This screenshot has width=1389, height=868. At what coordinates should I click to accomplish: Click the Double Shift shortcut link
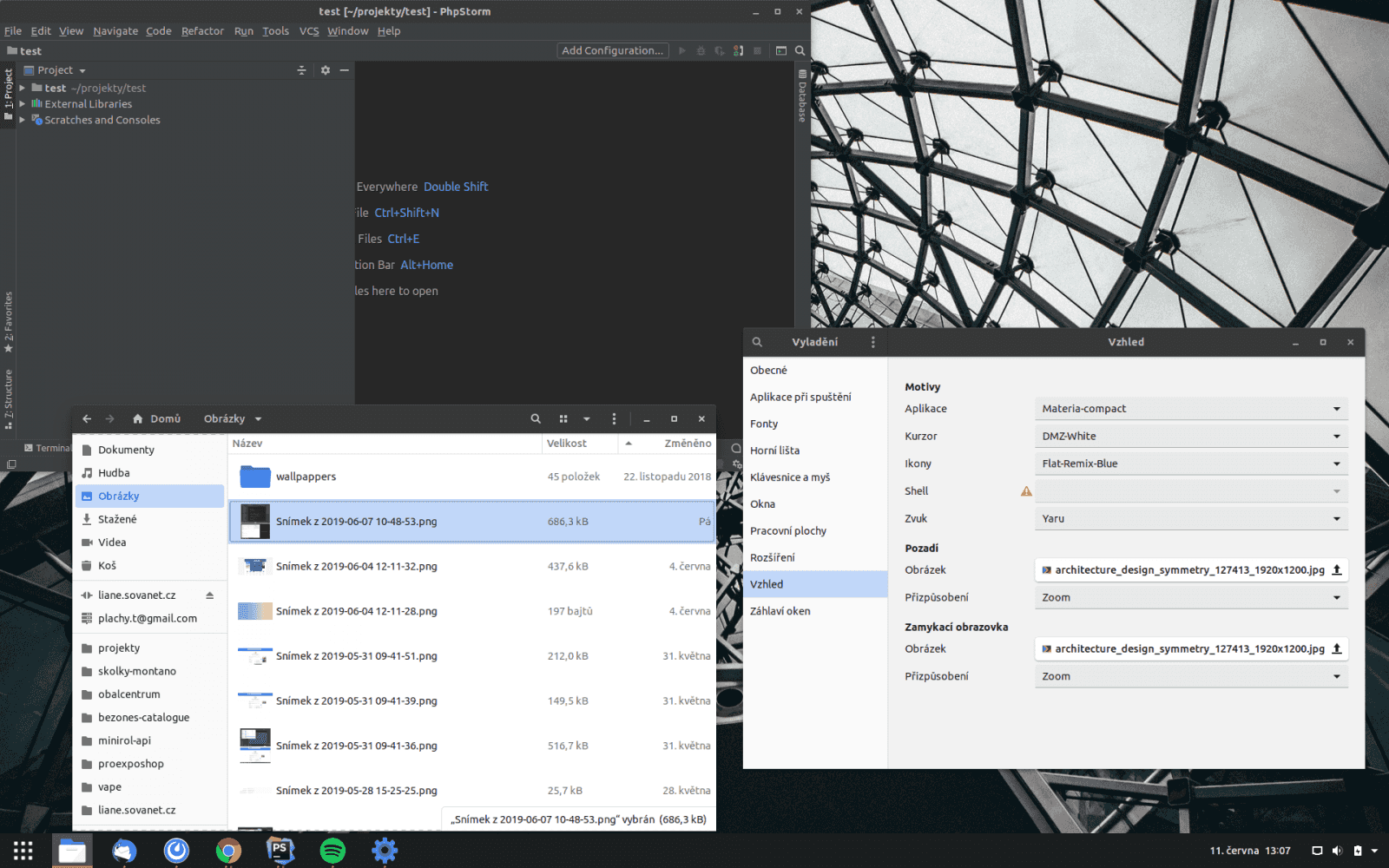[x=456, y=187]
